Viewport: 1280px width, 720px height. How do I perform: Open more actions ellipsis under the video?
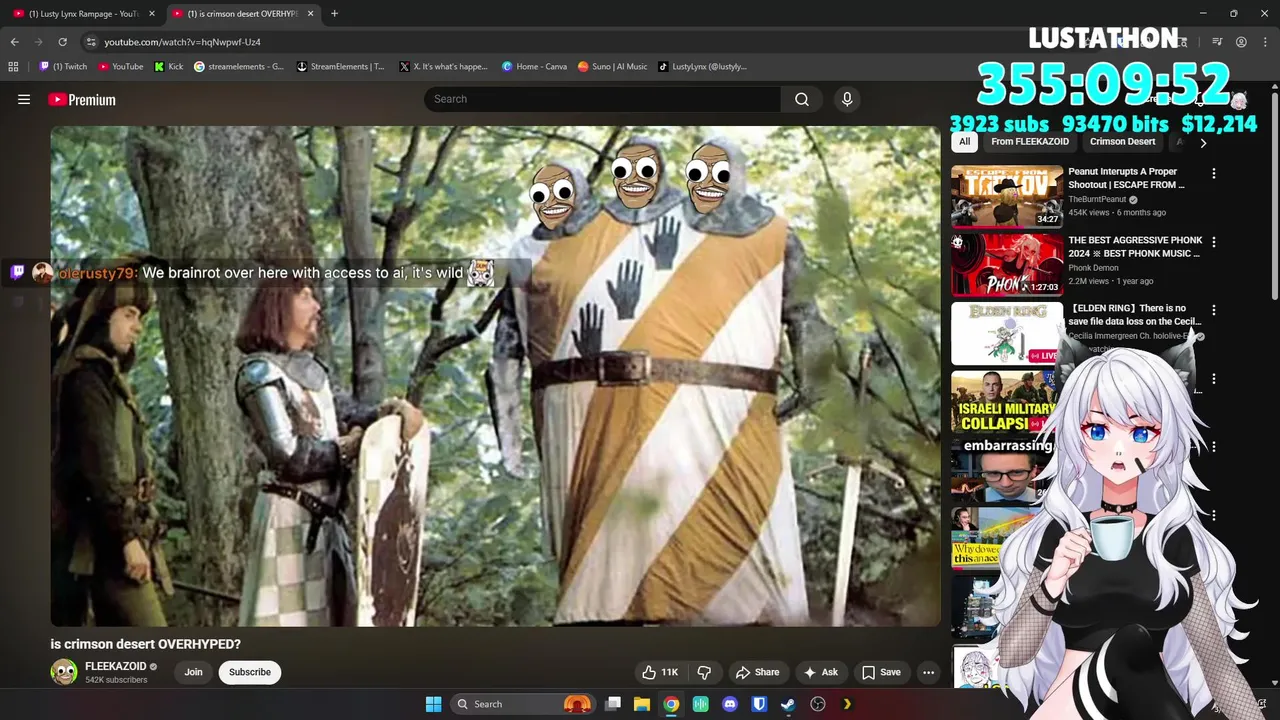point(928,672)
